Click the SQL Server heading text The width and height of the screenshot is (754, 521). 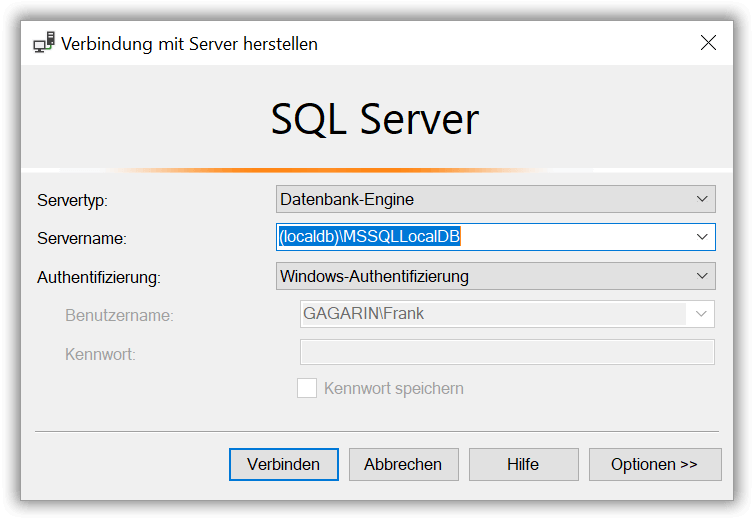pos(375,119)
